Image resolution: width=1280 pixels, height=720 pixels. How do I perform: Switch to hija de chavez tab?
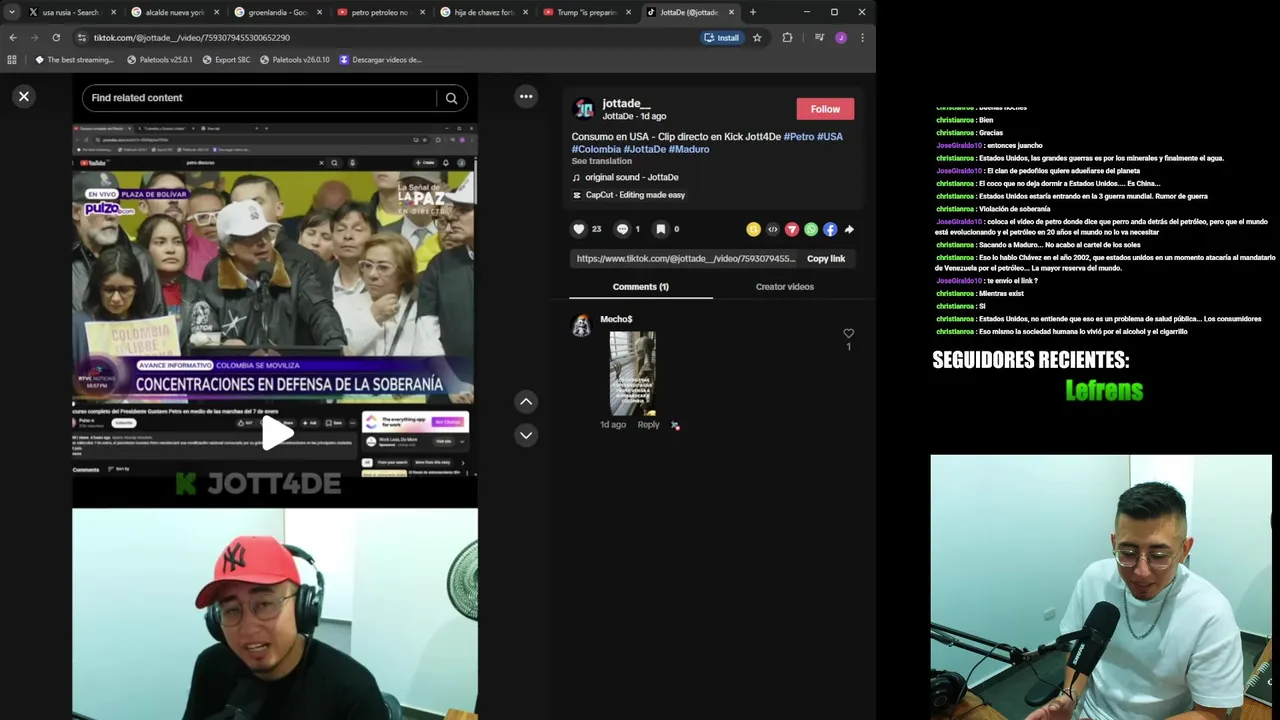click(484, 12)
